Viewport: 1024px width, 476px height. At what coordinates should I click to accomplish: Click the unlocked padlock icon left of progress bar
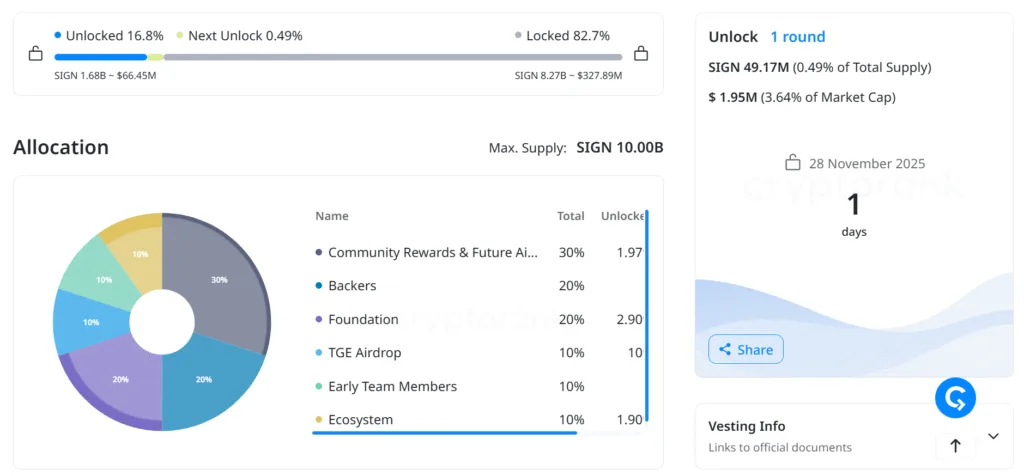[x=36, y=54]
